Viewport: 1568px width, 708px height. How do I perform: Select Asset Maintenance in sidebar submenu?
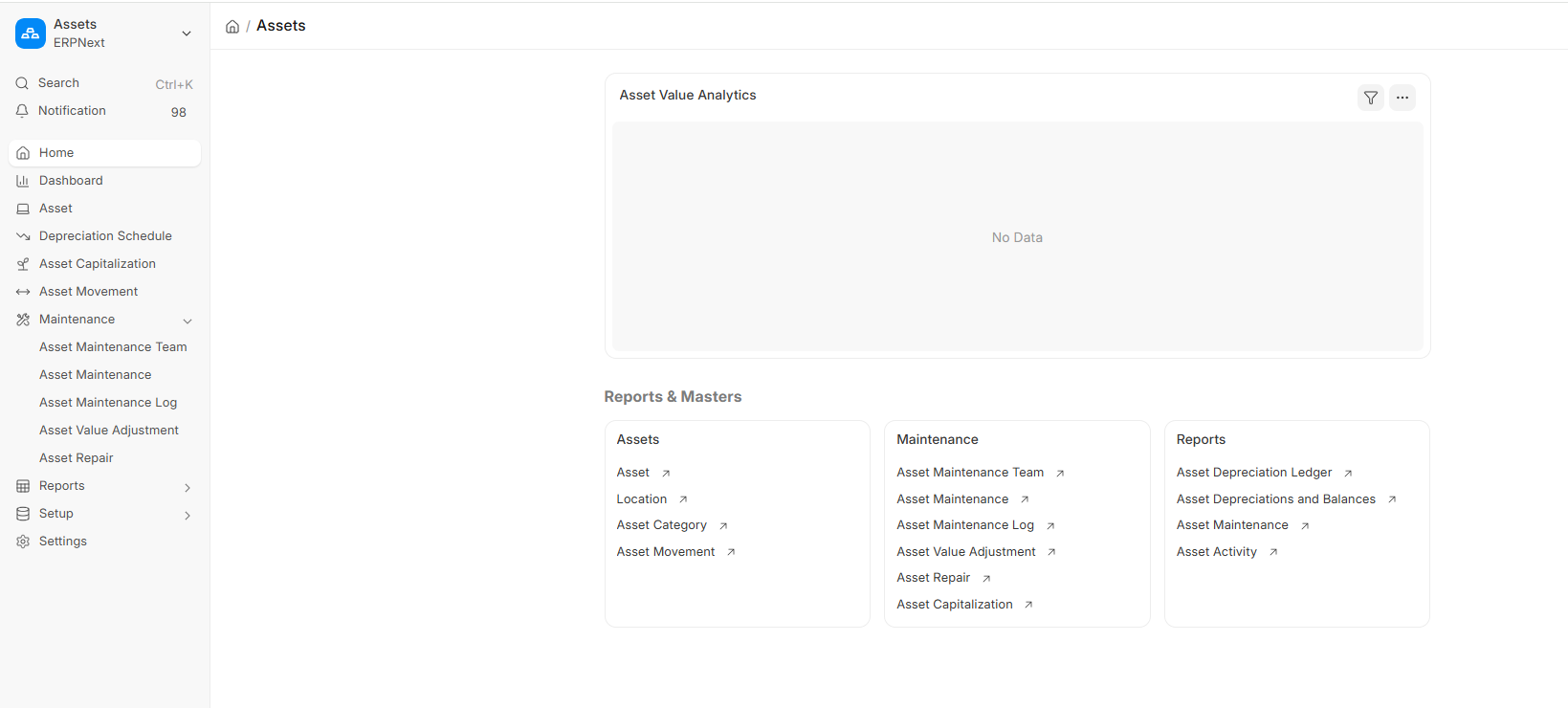click(x=96, y=375)
